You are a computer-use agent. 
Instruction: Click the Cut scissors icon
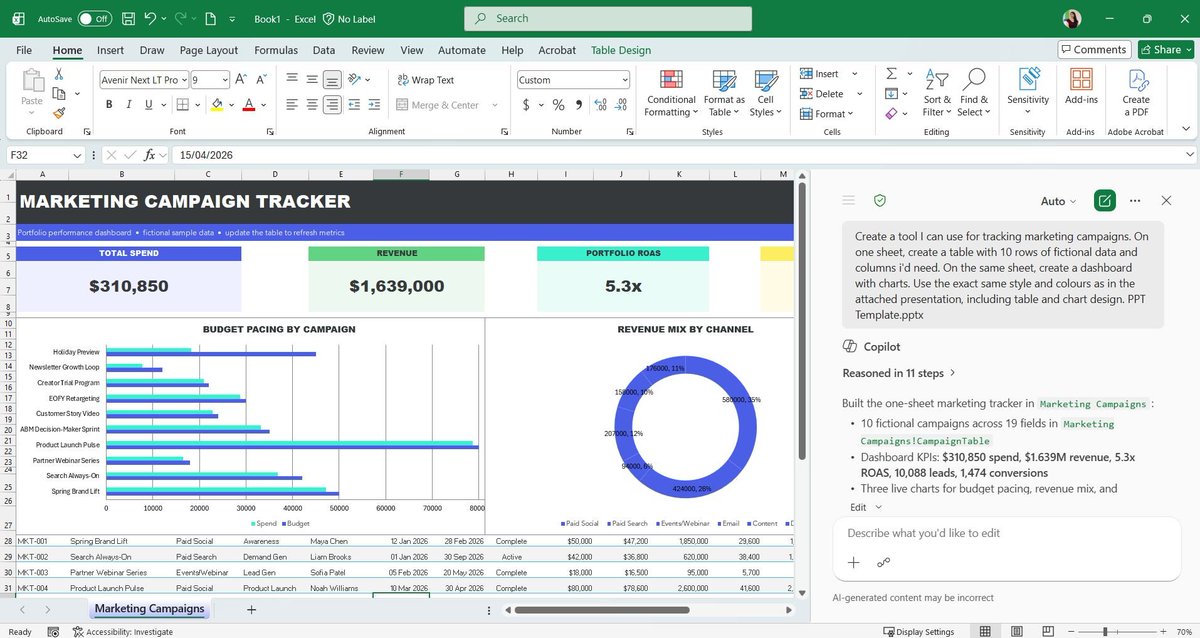[x=59, y=74]
